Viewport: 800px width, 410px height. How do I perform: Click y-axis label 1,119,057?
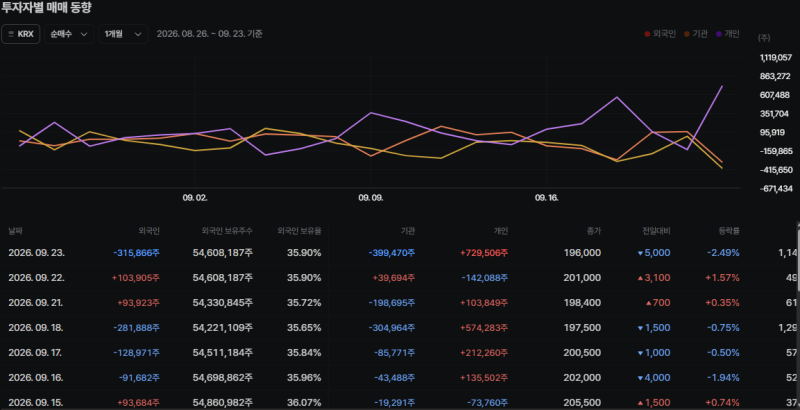776,58
